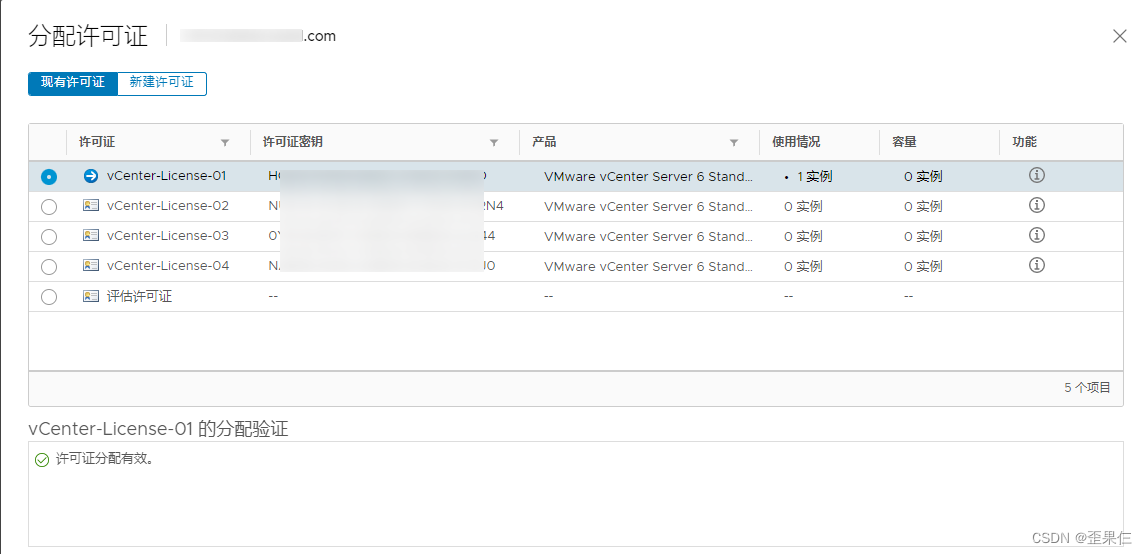The height and width of the screenshot is (554, 1147).
Task: Click the 评估许可证 row label
Action: point(140,296)
